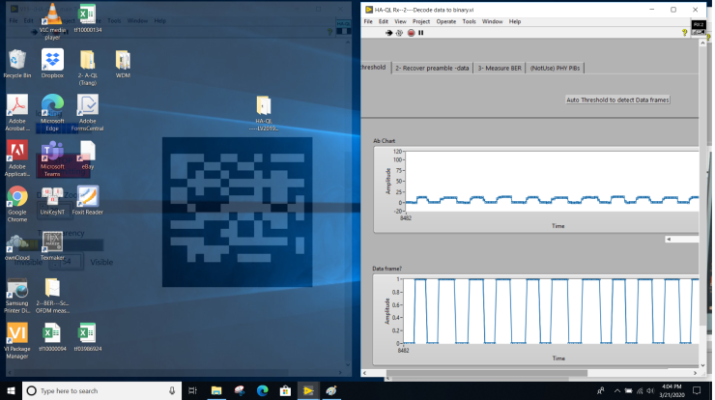
Task: Select the Texmaker desktop shortcut
Action: (52, 246)
